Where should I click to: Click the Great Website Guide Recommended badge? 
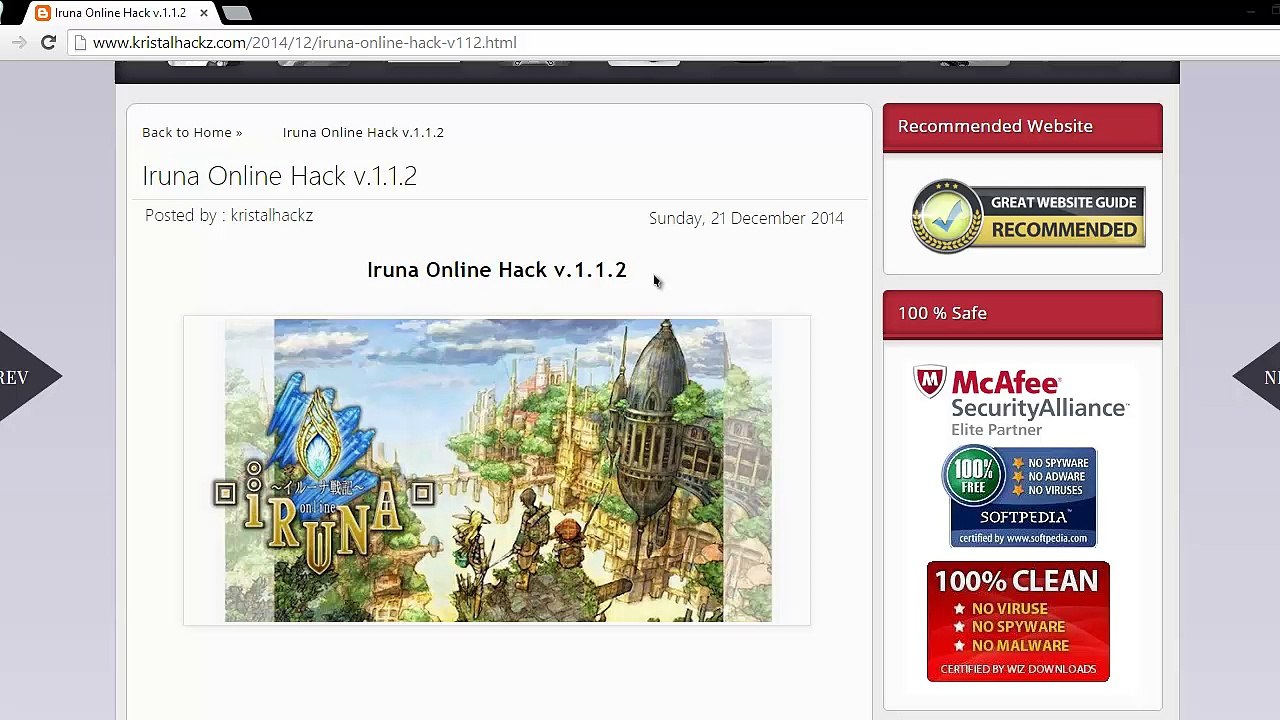[1028, 216]
